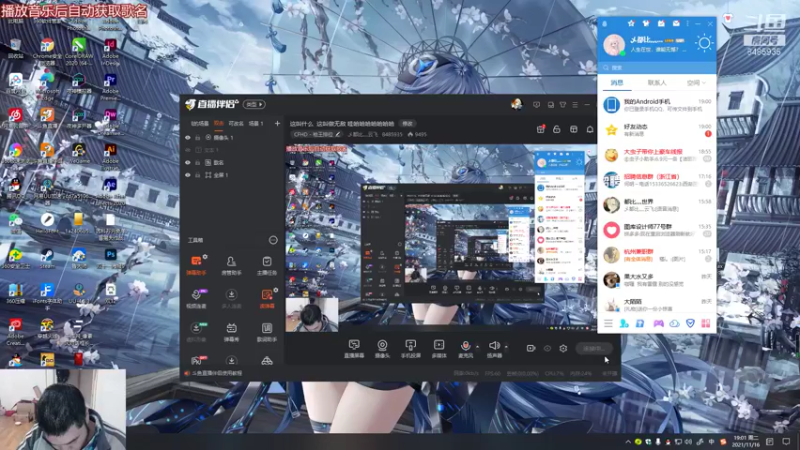
Task: Select the 可改名 scene tab
Action: [x=236, y=123]
